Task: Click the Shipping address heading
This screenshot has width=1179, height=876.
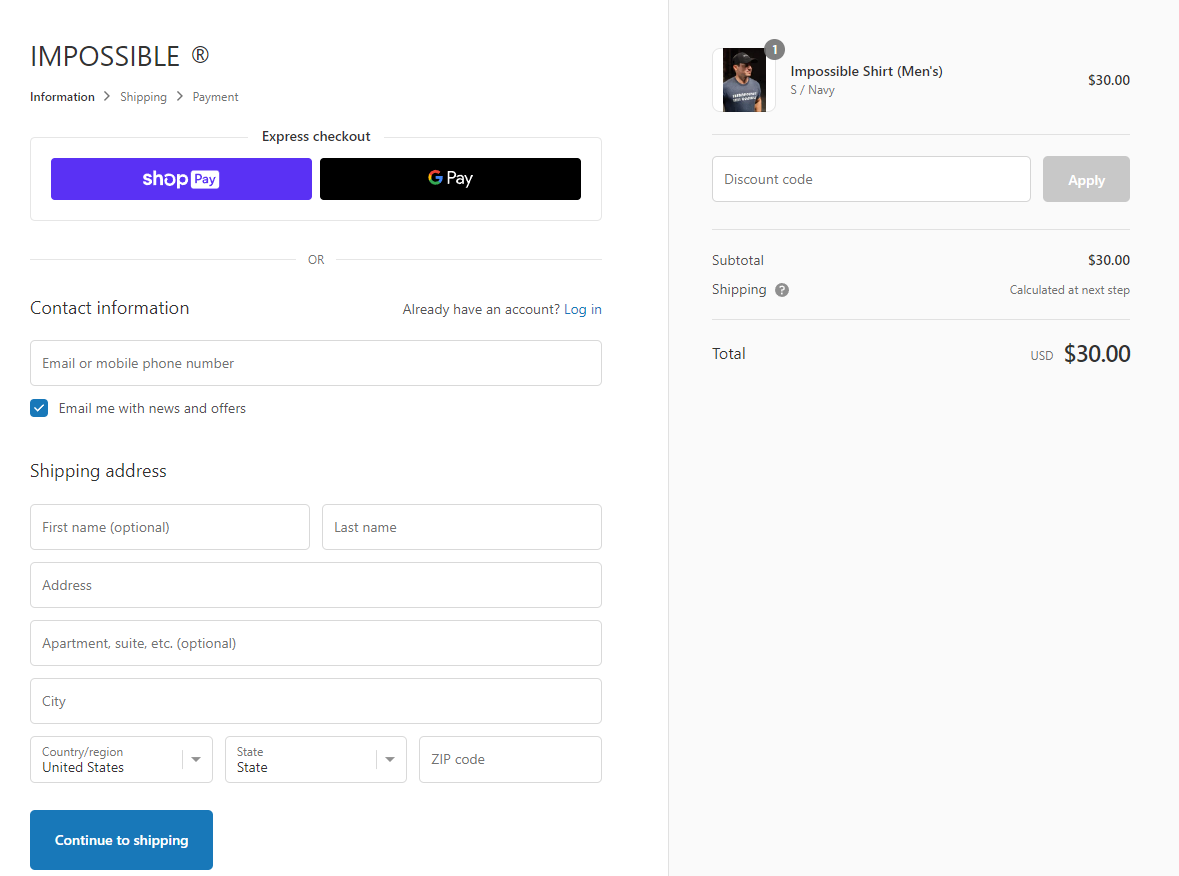Action: pos(99,471)
